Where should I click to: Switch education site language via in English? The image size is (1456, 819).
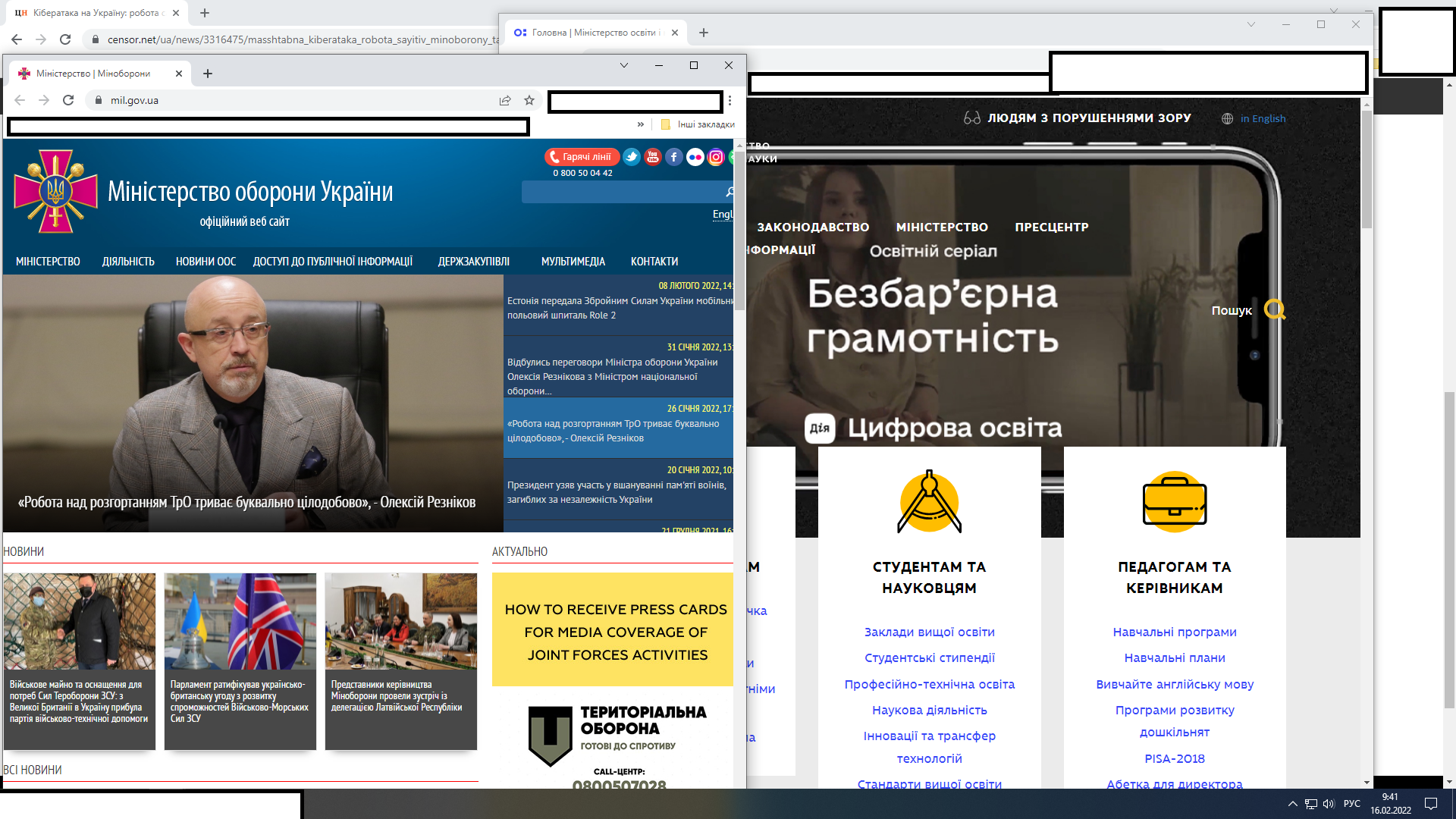[1263, 118]
